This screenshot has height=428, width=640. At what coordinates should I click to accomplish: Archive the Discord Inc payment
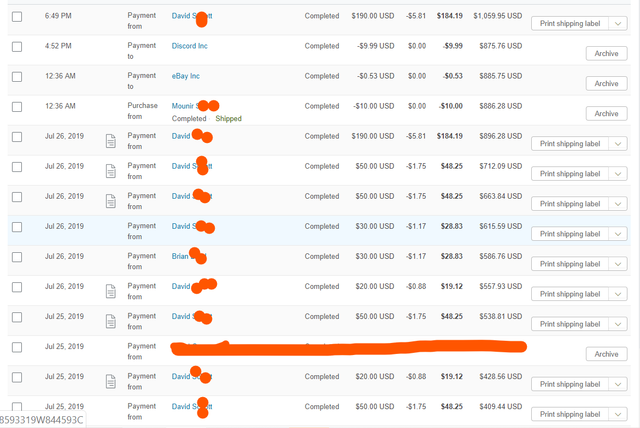tap(606, 53)
